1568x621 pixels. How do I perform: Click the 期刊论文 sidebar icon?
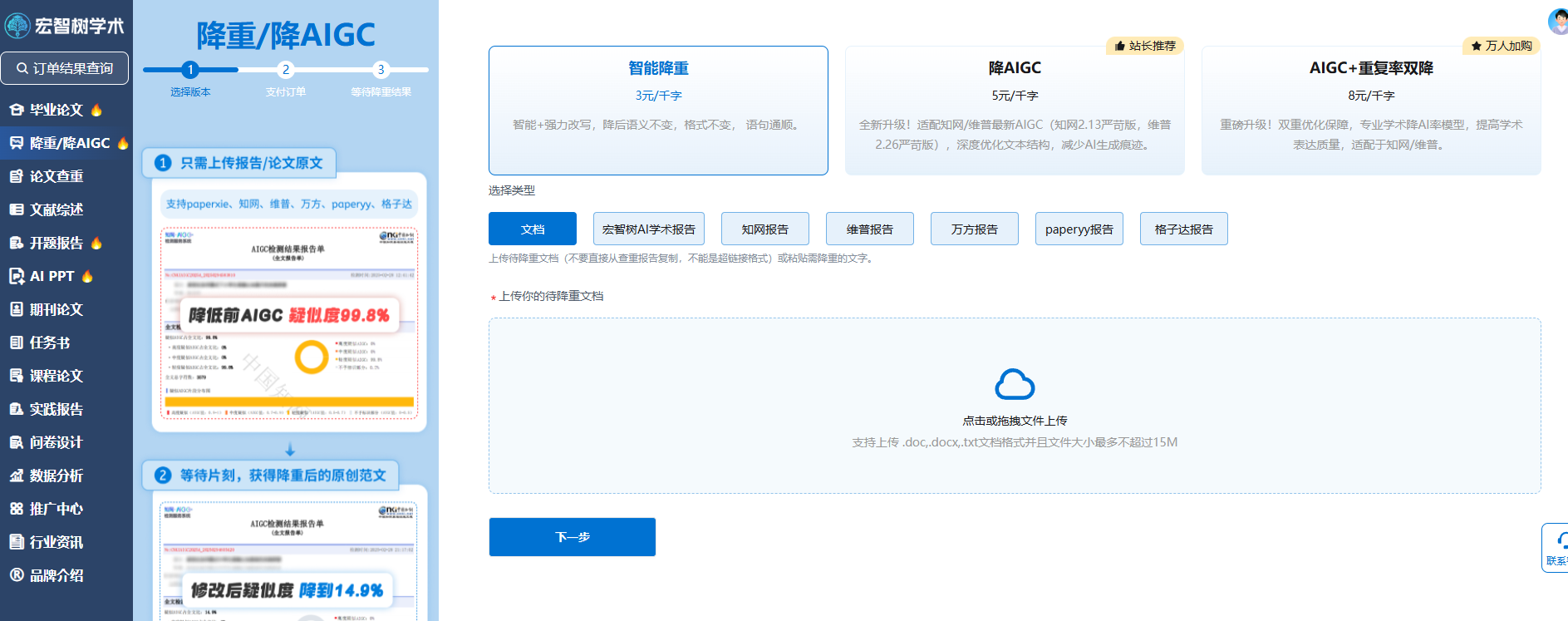(x=17, y=309)
